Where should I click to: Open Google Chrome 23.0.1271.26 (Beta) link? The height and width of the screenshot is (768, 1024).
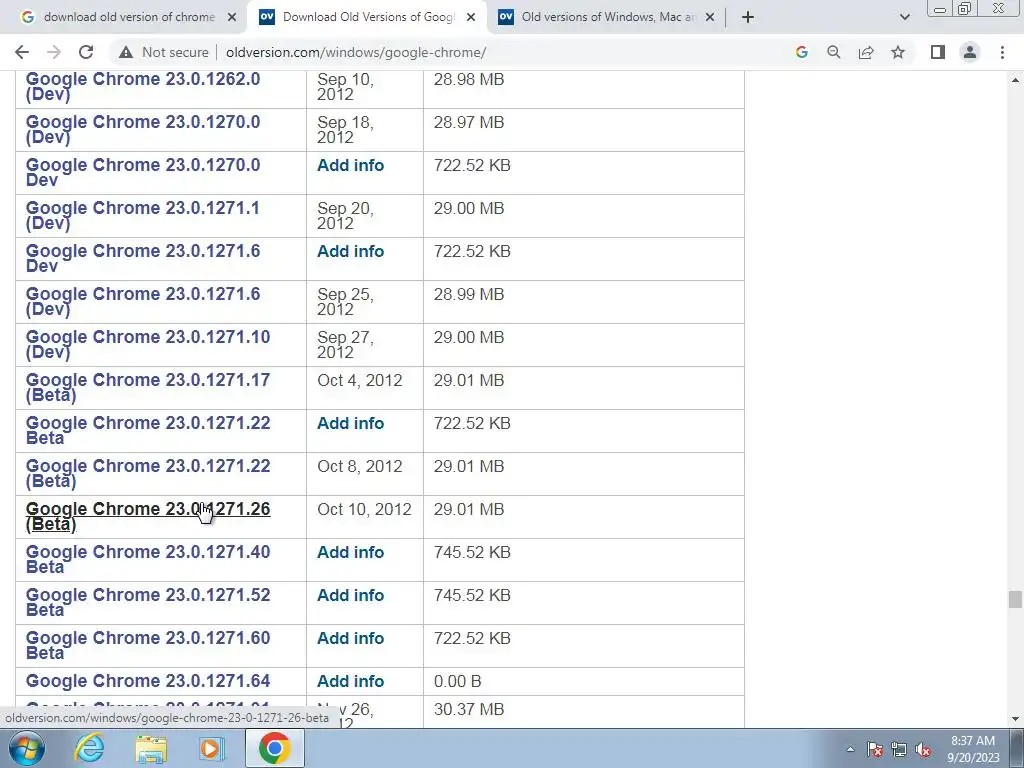(148, 517)
